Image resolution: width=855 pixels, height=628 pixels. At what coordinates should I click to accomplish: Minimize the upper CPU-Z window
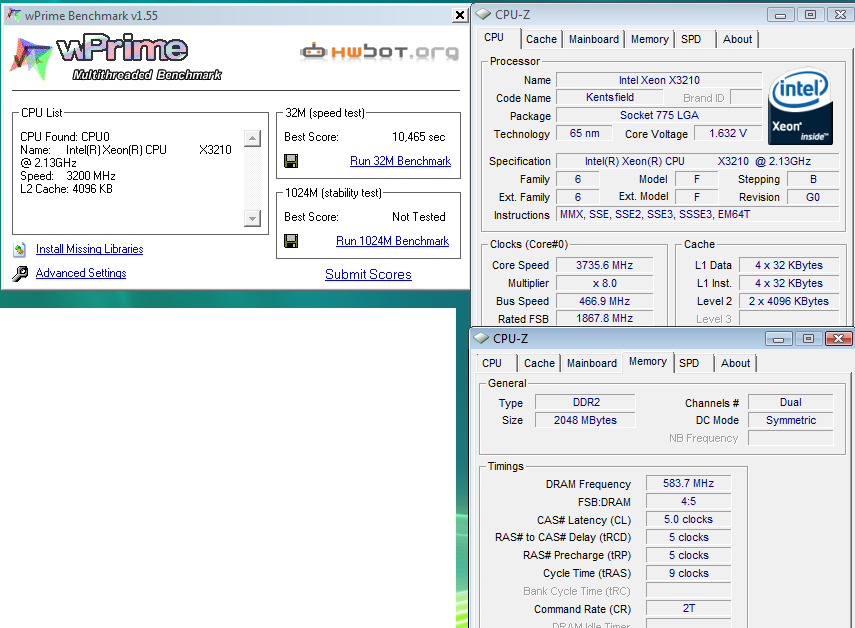(x=780, y=15)
